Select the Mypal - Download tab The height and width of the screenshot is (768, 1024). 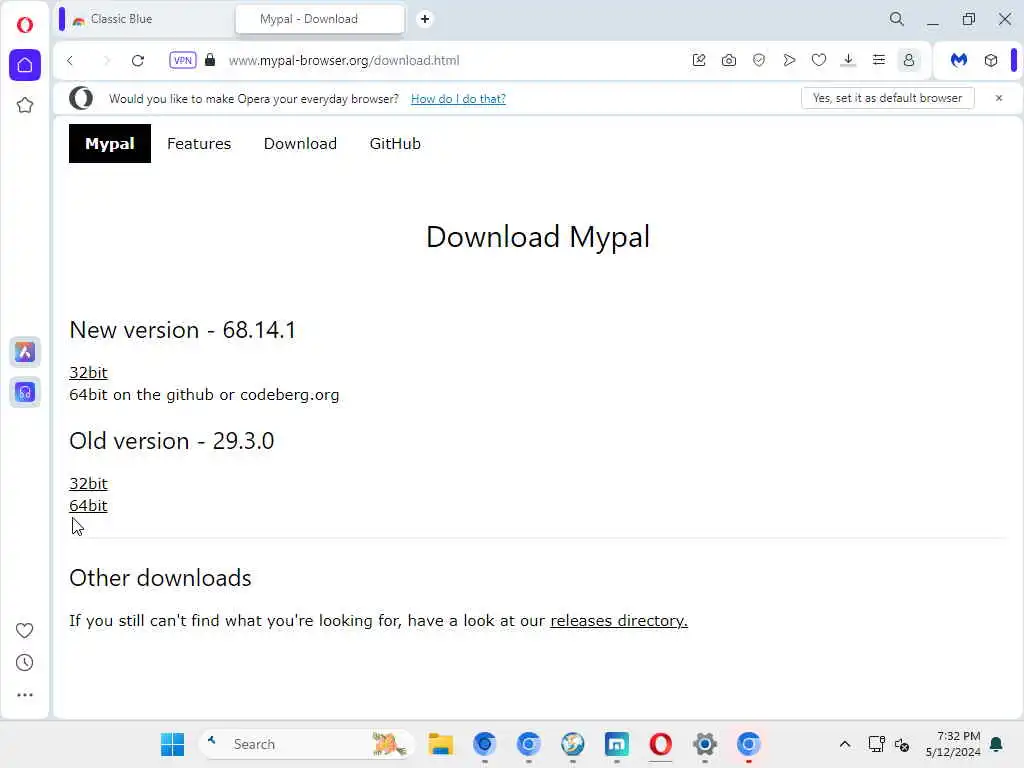(x=319, y=19)
